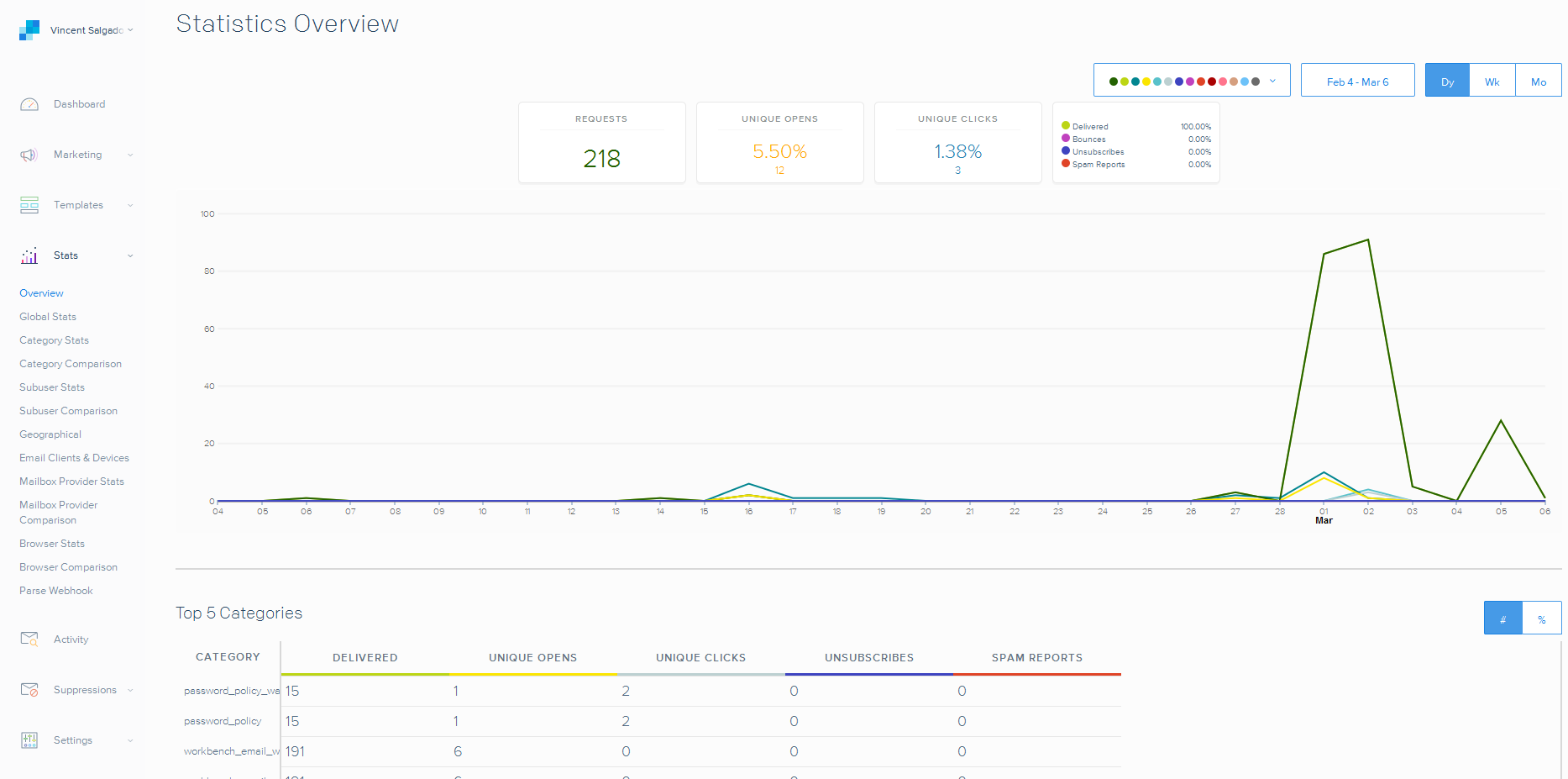The height and width of the screenshot is (779, 1568).
Task: Click the Activity envelope icon
Action: pos(29,640)
